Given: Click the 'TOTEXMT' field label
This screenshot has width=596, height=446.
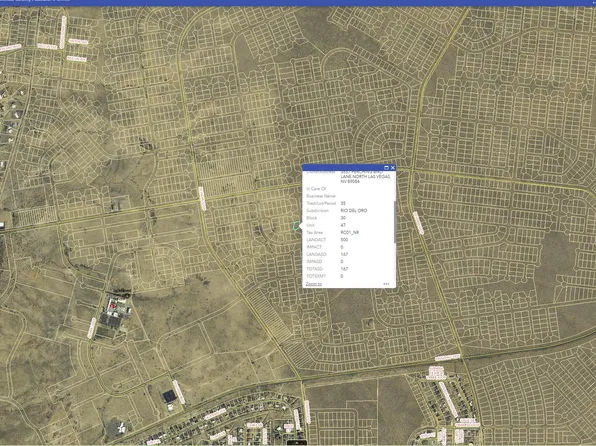Looking at the screenshot, I should (x=316, y=276).
